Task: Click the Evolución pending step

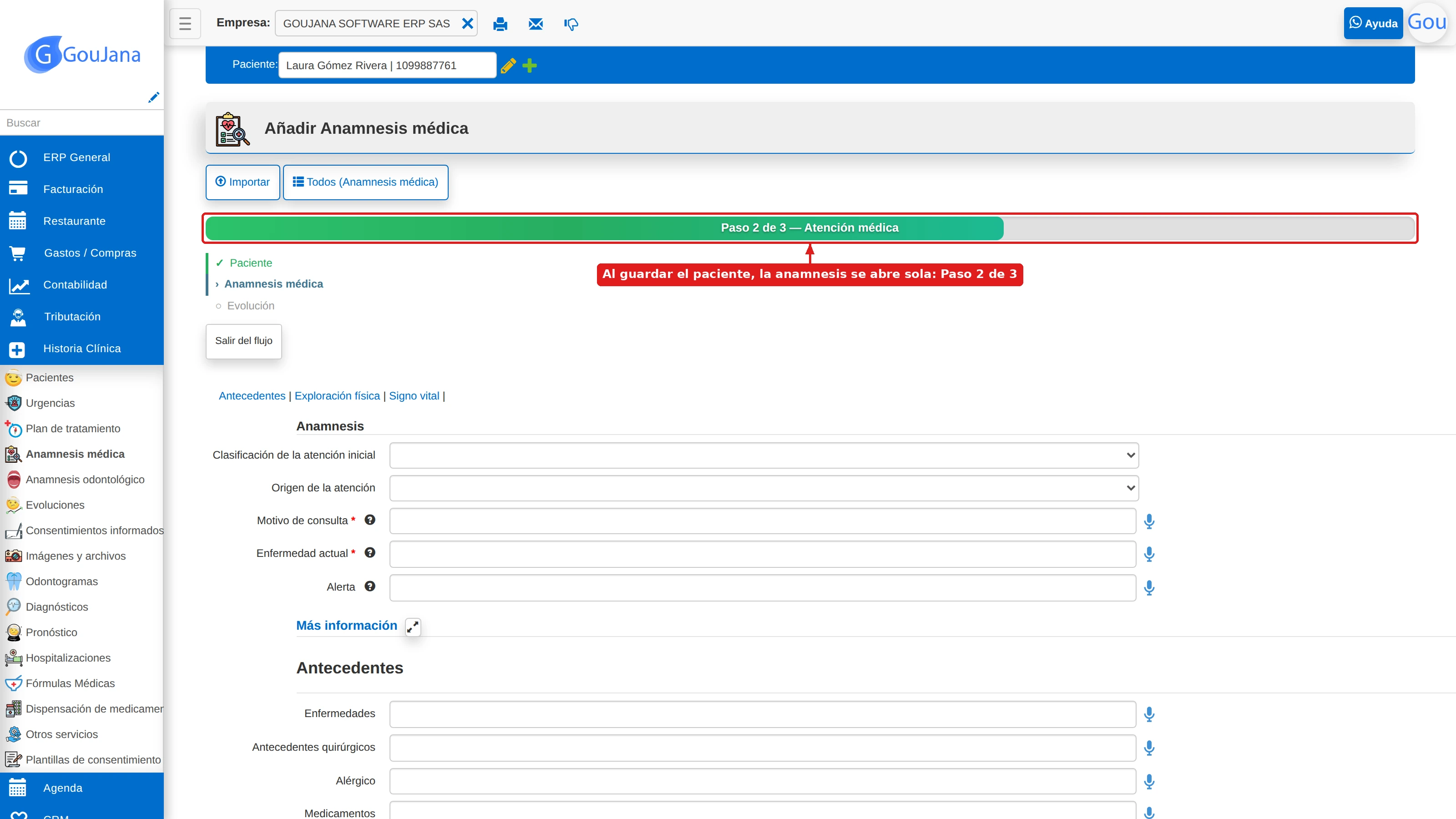Action: (250, 306)
